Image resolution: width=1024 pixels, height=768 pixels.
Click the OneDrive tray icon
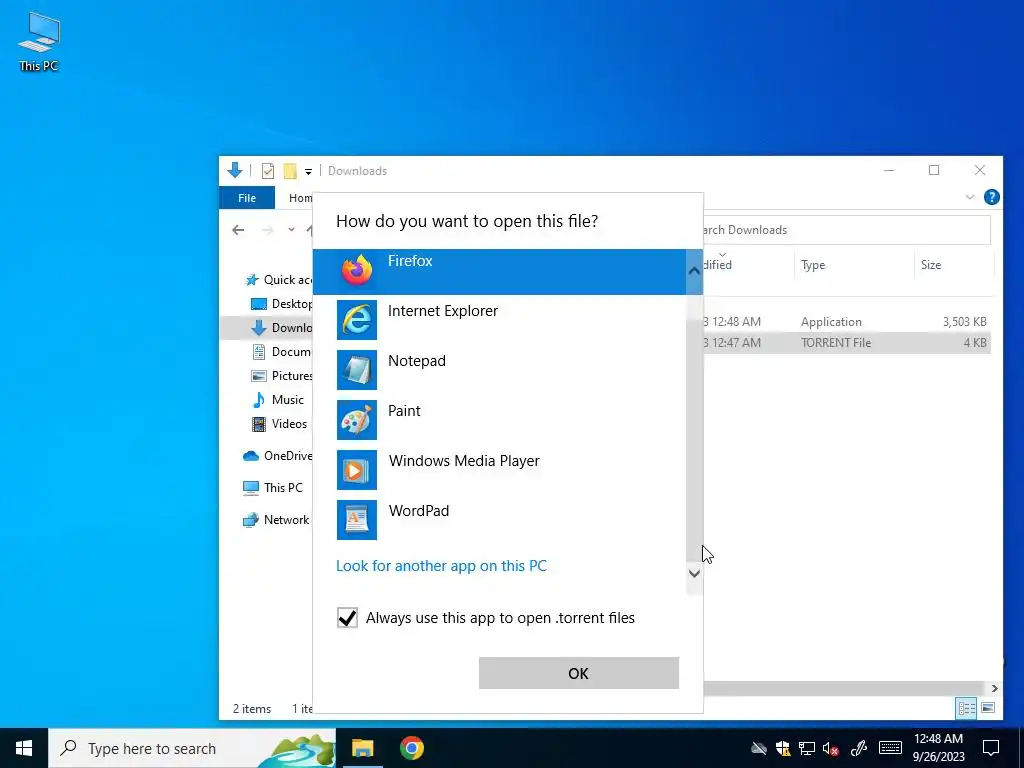[x=758, y=748]
